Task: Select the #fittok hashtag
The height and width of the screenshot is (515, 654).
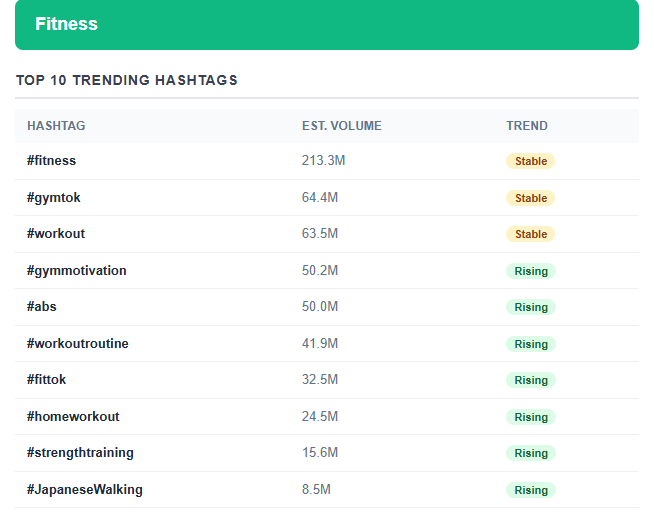Action: pyautogui.click(x=46, y=379)
